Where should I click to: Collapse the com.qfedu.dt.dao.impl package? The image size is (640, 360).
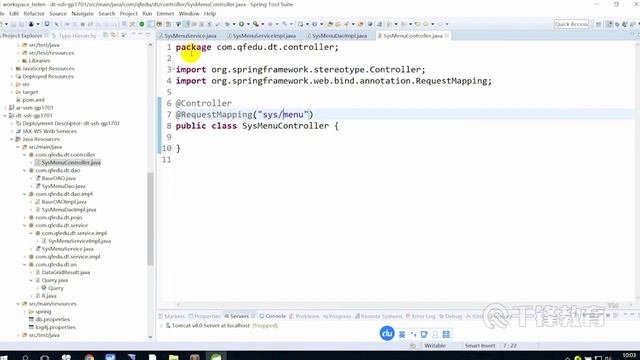[24, 194]
